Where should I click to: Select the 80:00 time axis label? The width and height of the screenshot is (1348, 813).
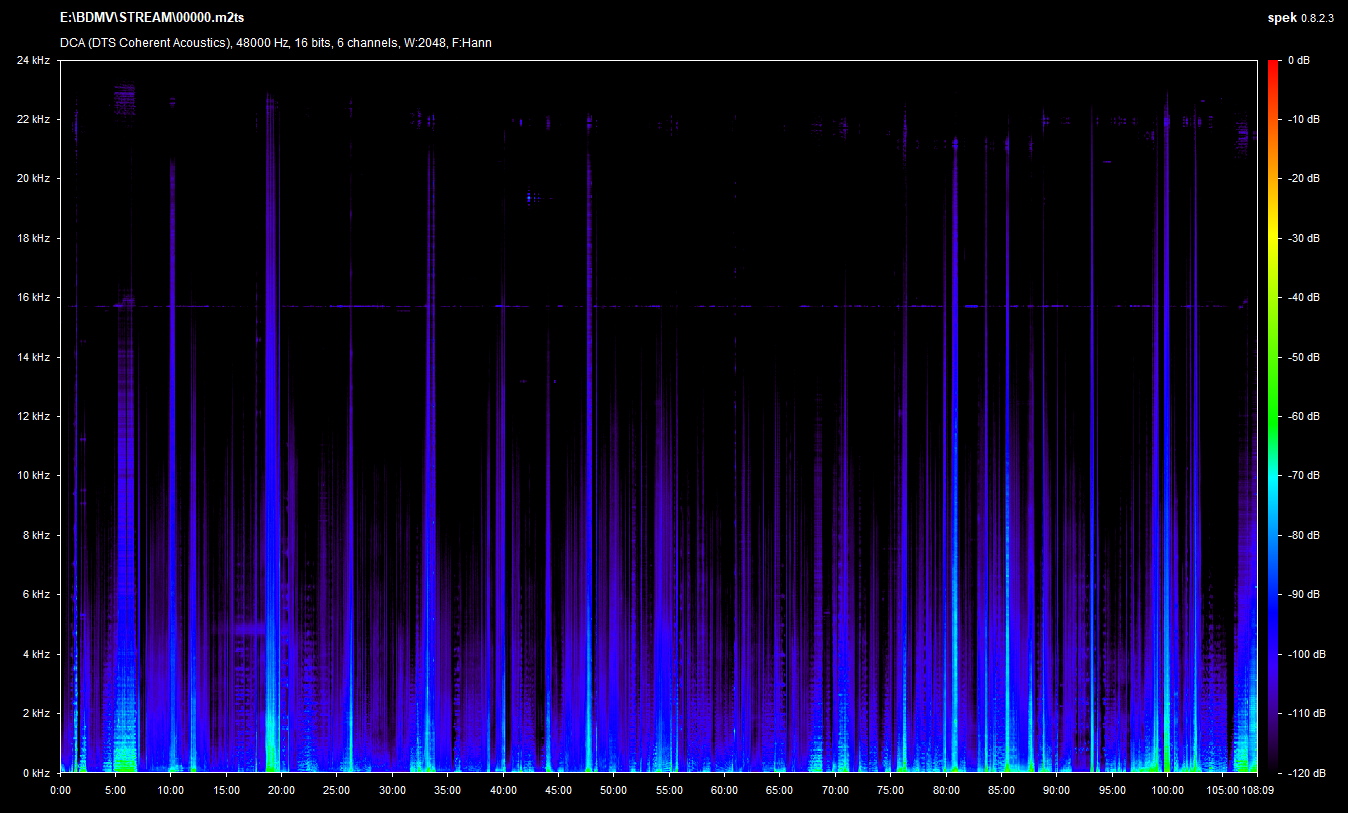click(x=946, y=790)
